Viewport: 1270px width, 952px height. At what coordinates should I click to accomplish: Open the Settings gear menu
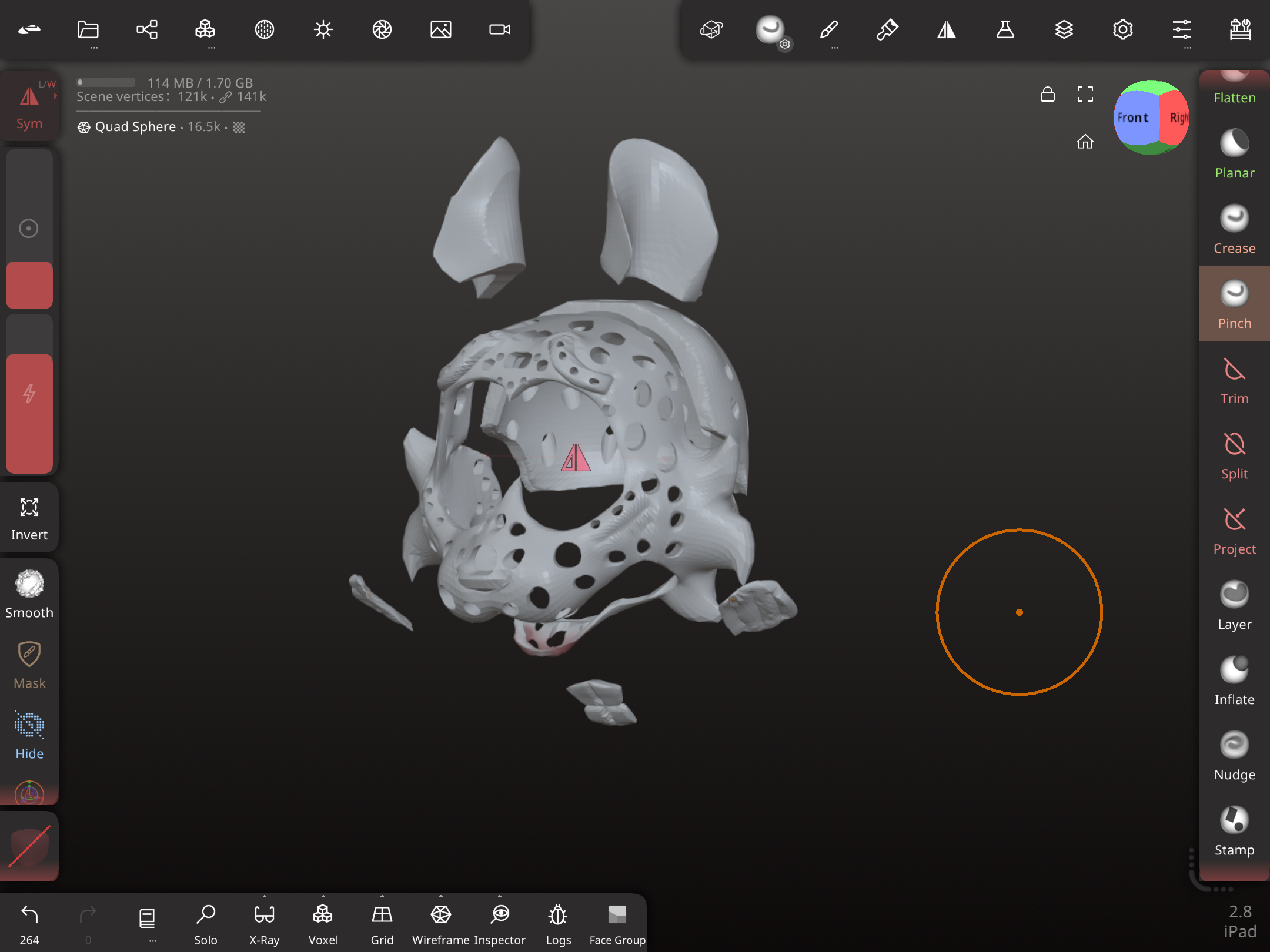pos(1123,29)
